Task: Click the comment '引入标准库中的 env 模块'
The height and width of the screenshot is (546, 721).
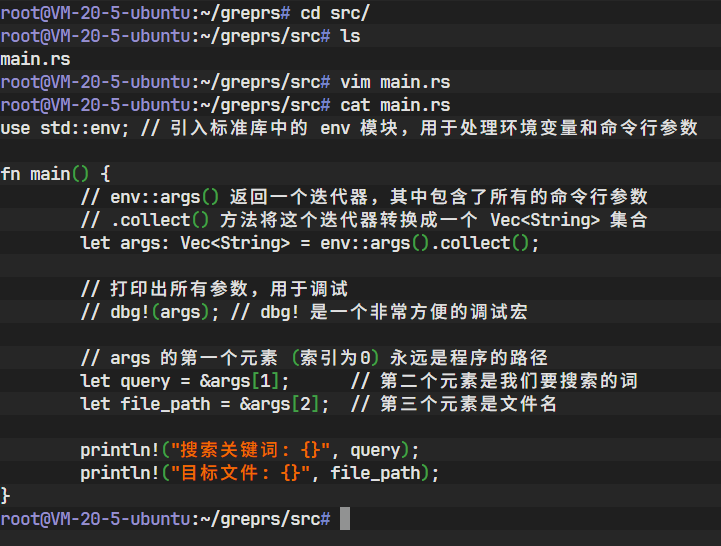Action: pyautogui.click(x=283, y=128)
